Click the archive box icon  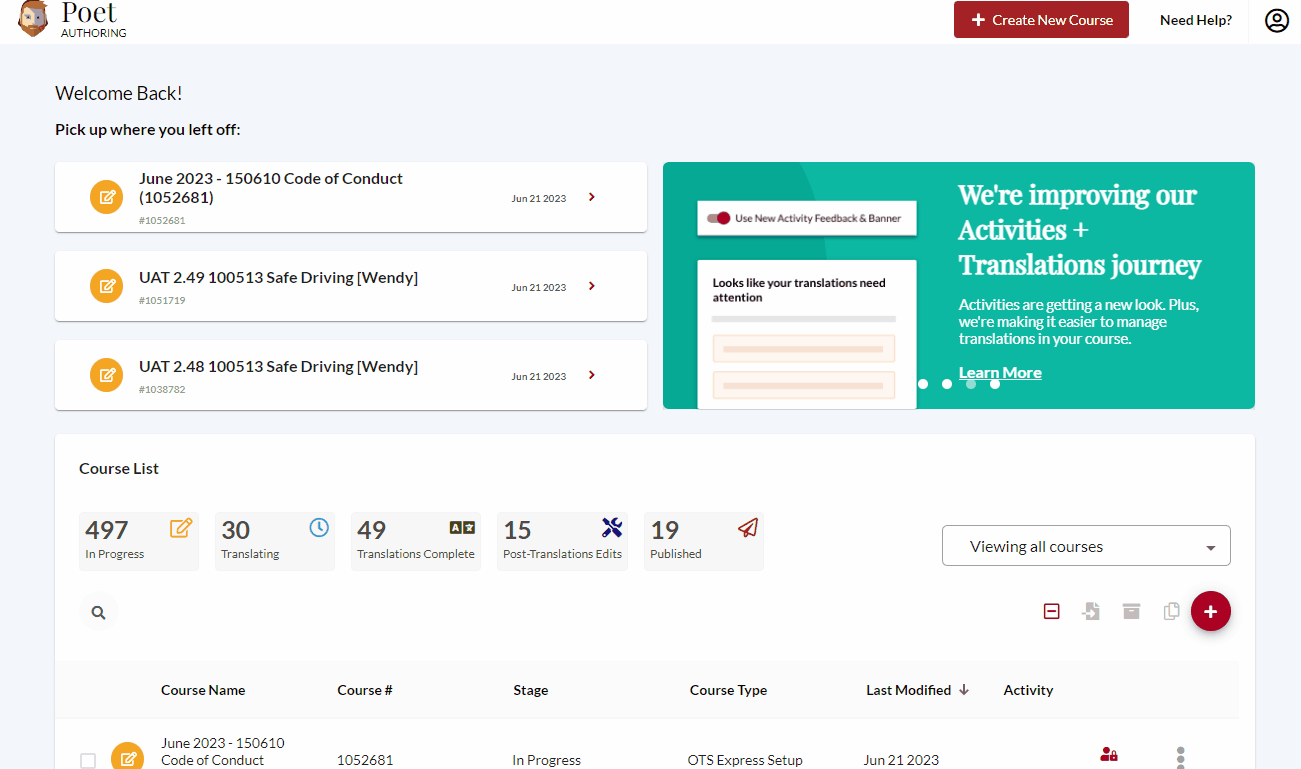[1131, 611]
